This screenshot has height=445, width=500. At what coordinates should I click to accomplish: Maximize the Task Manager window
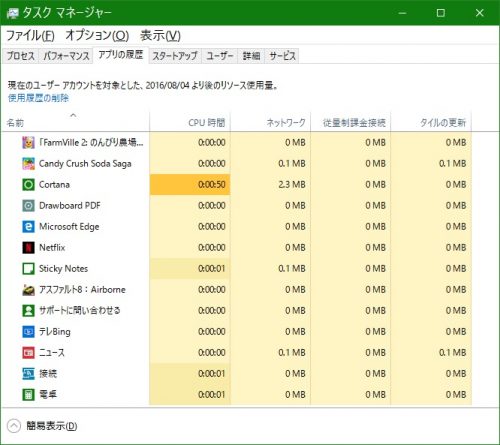(x=441, y=13)
